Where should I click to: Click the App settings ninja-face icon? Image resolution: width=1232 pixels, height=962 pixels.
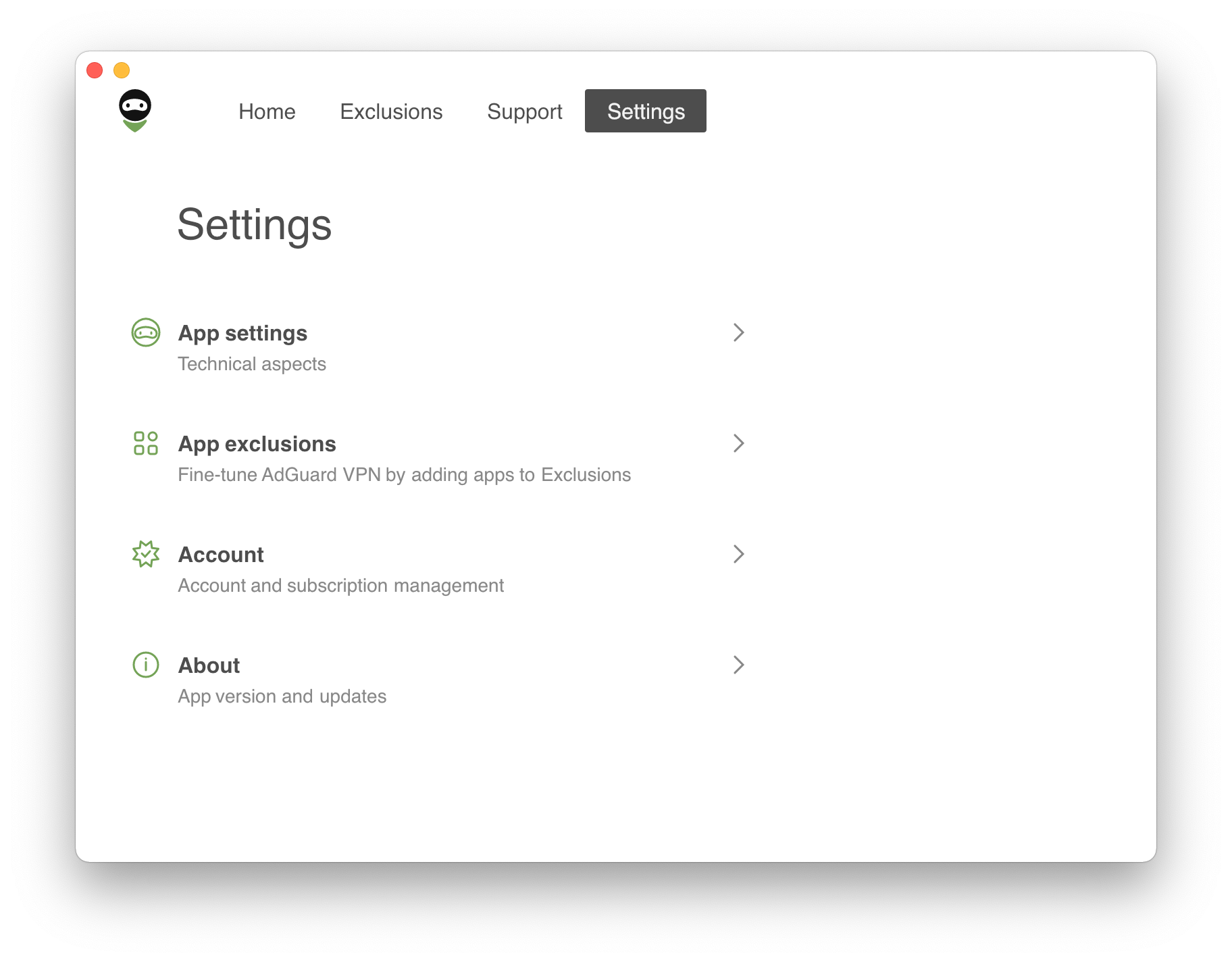146,332
